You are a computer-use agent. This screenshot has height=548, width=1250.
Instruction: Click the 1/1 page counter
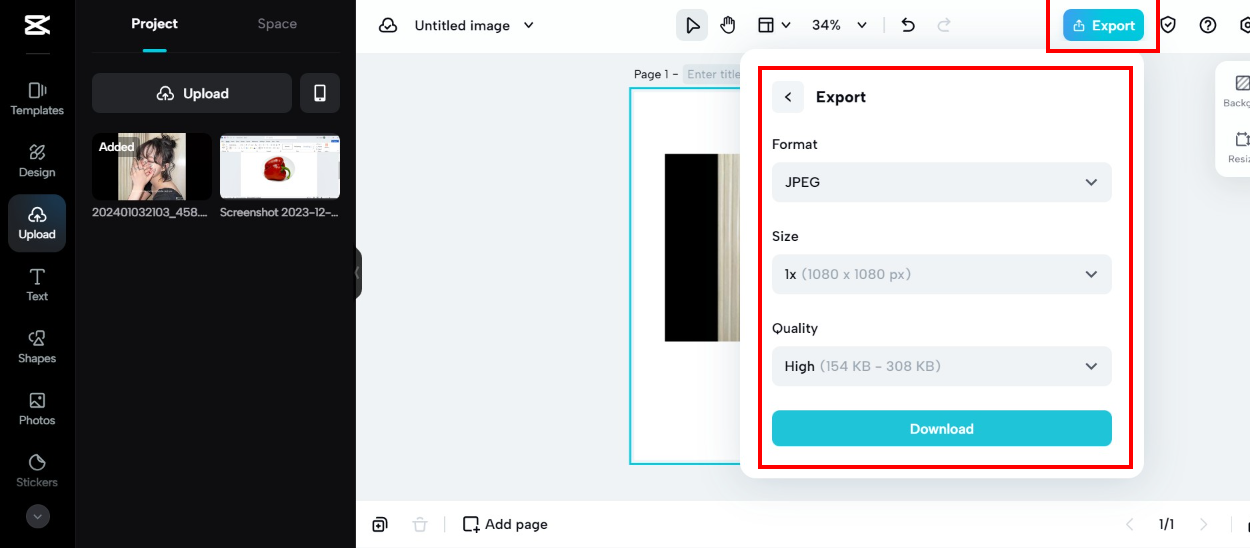click(x=1166, y=524)
